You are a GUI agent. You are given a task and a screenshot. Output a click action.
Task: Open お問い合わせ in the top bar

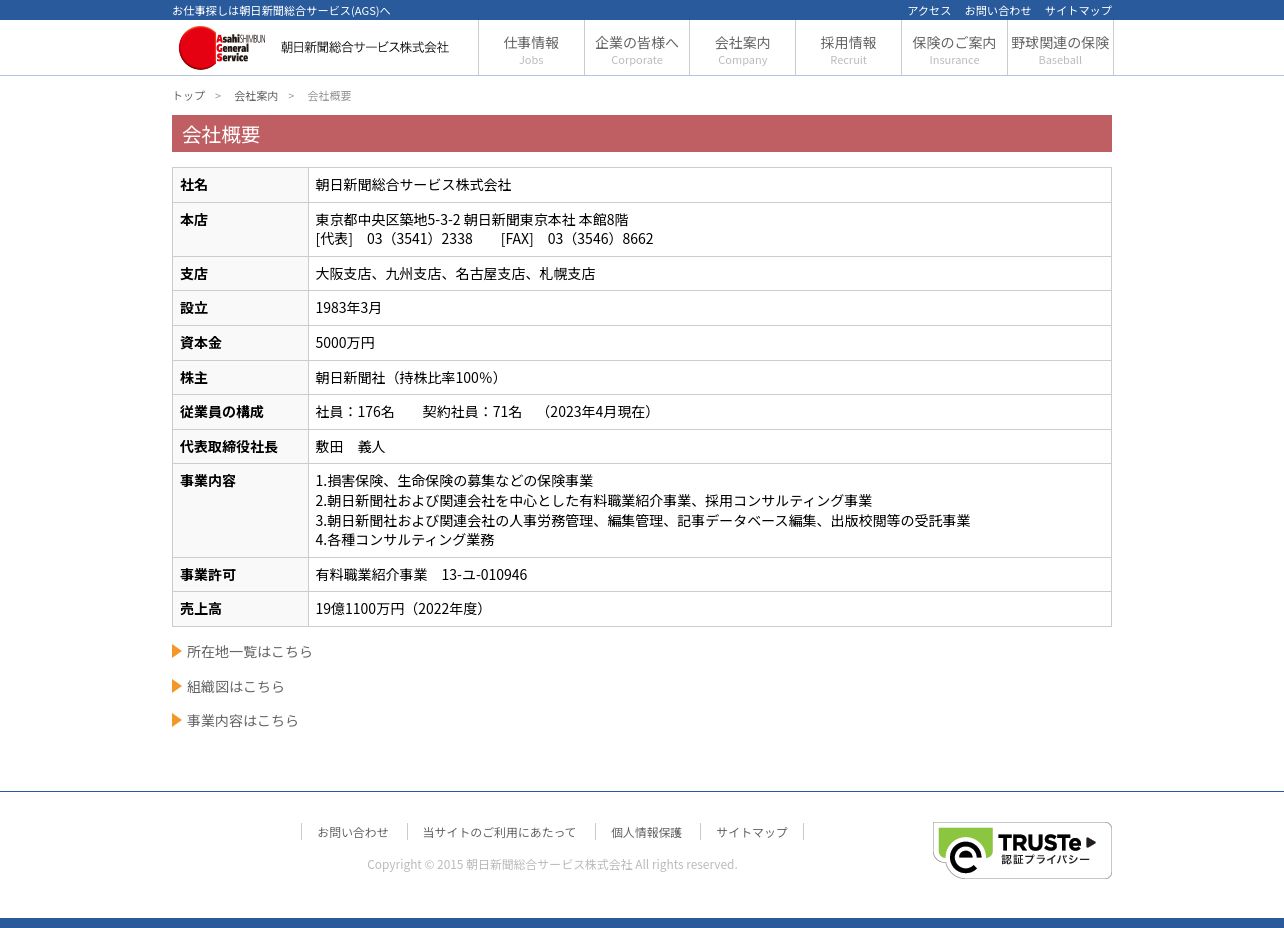click(x=998, y=10)
